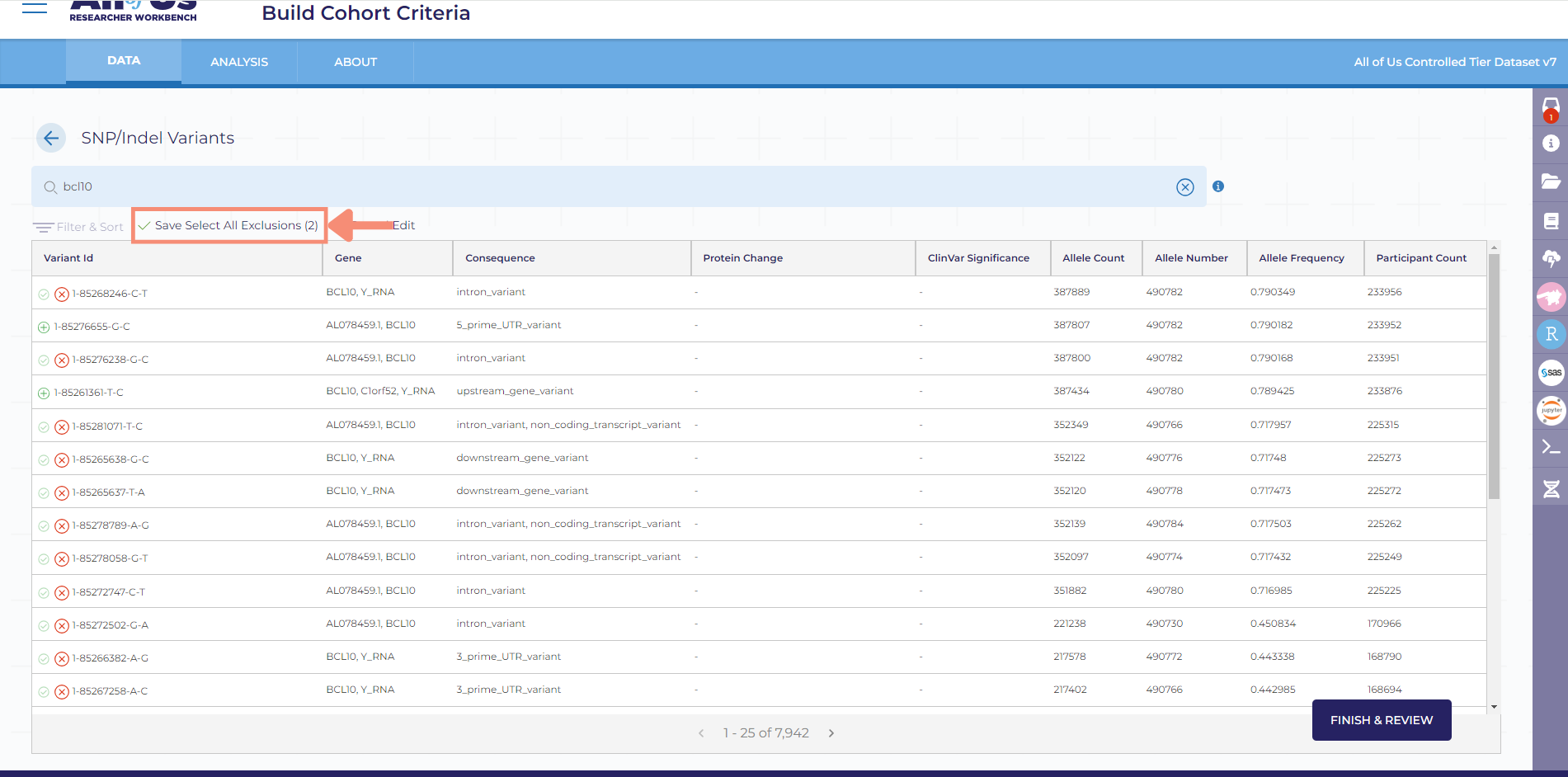Click the Edit link

[x=403, y=225]
